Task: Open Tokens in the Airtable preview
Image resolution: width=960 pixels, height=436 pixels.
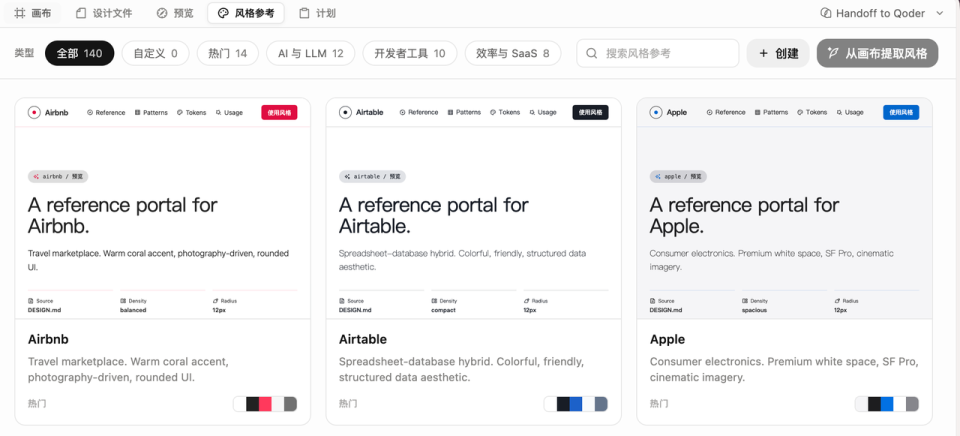Action: 505,113
